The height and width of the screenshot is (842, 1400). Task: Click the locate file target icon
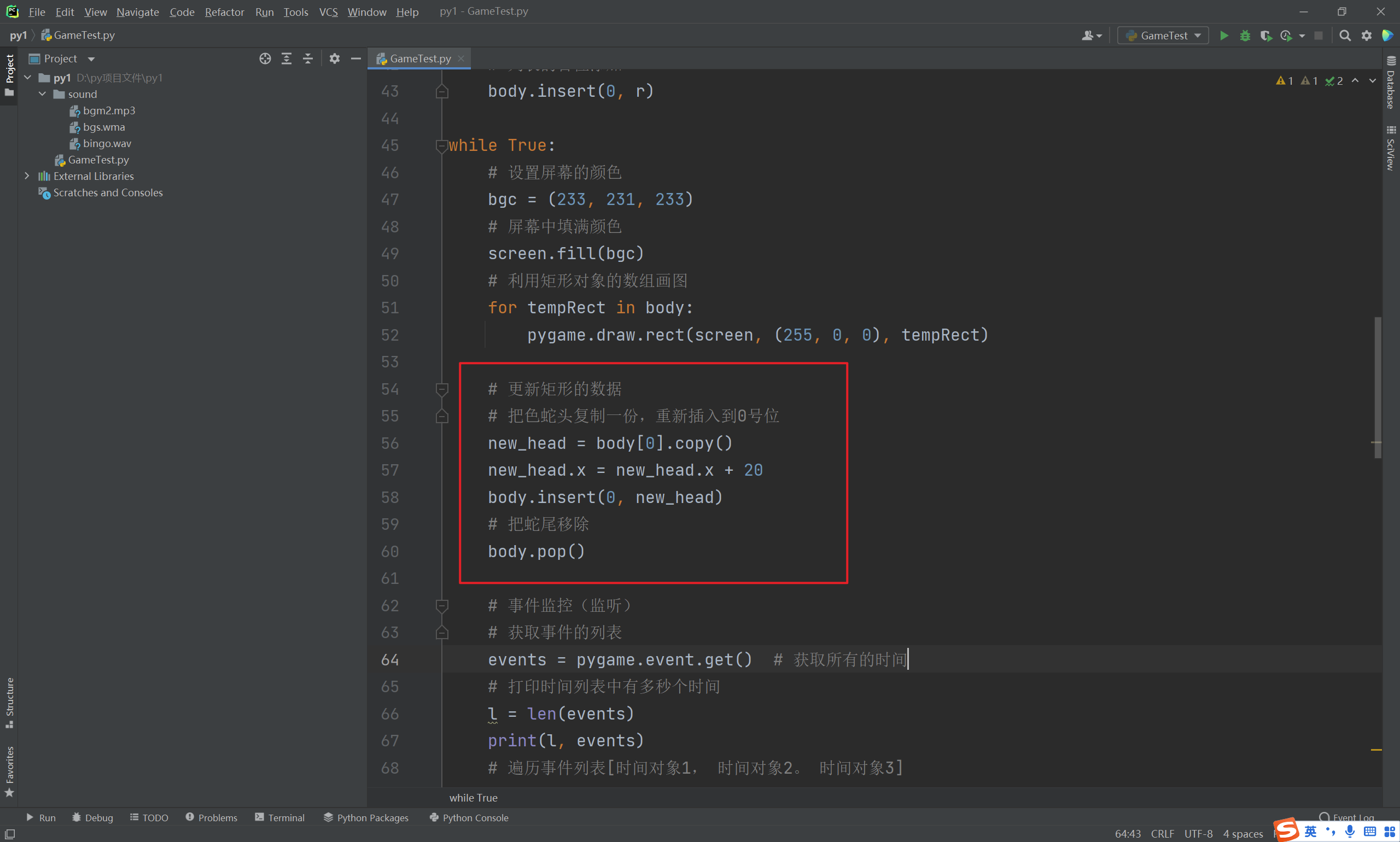coord(265,59)
